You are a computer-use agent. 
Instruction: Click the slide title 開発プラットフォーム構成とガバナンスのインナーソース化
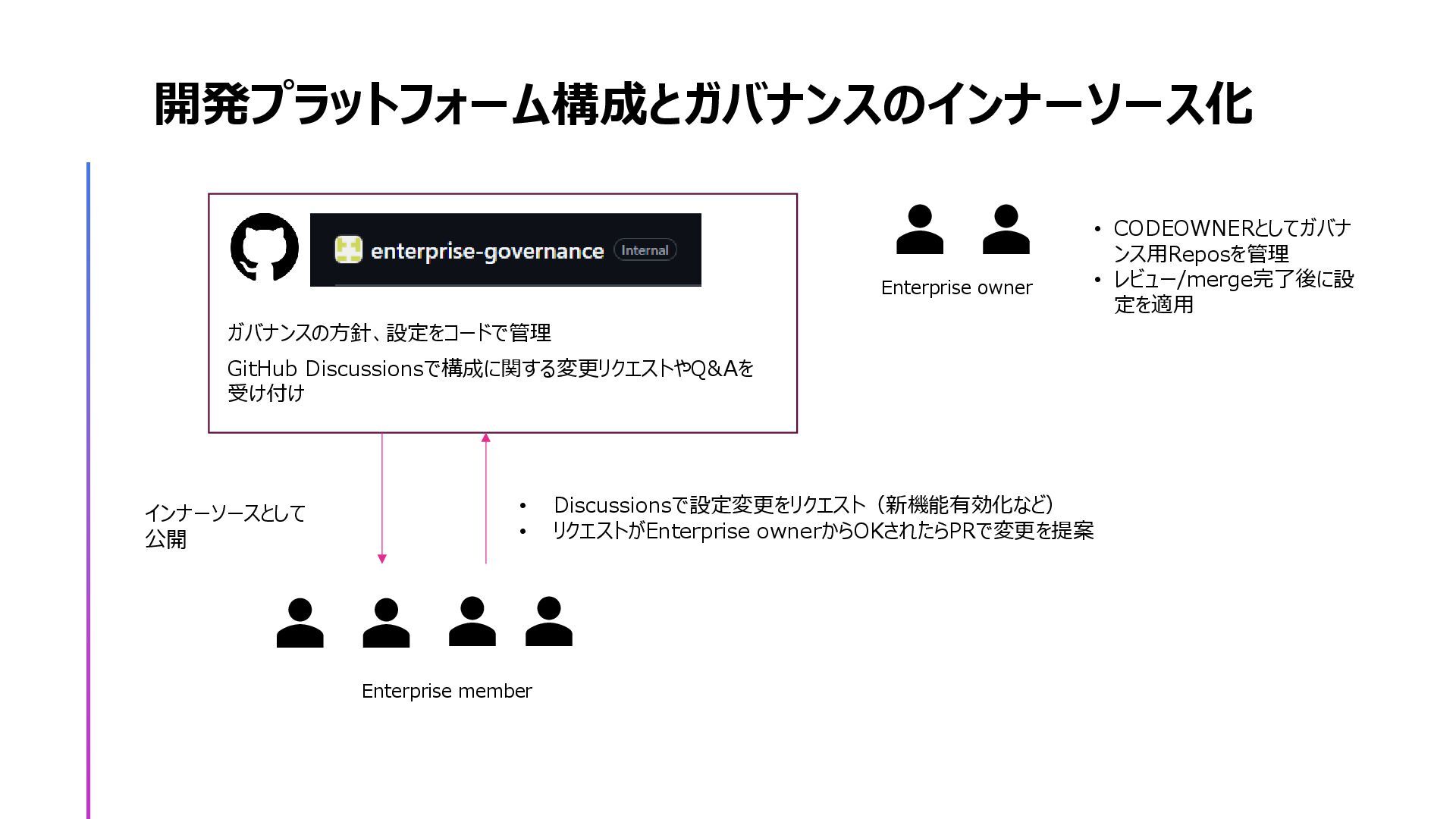[x=703, y=104]
